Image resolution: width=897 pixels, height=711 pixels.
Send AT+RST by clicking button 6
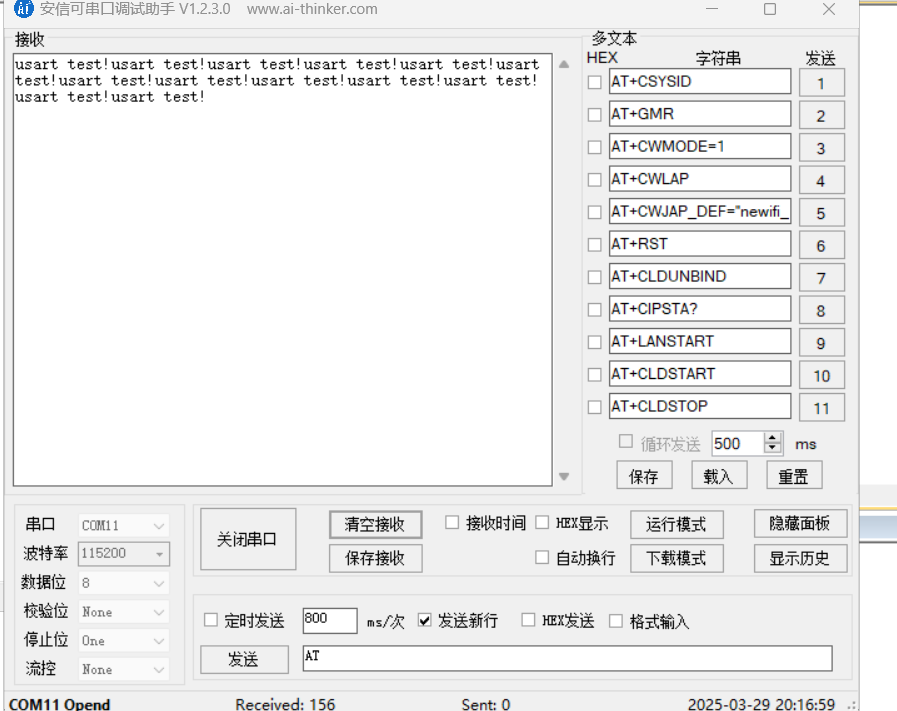821,245
